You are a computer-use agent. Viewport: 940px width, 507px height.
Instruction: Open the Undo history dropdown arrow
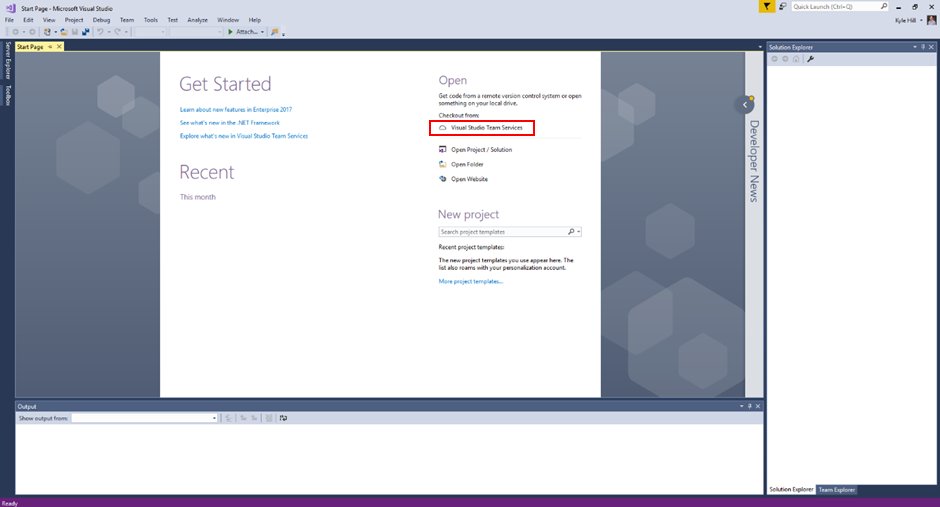click(109, 32)
